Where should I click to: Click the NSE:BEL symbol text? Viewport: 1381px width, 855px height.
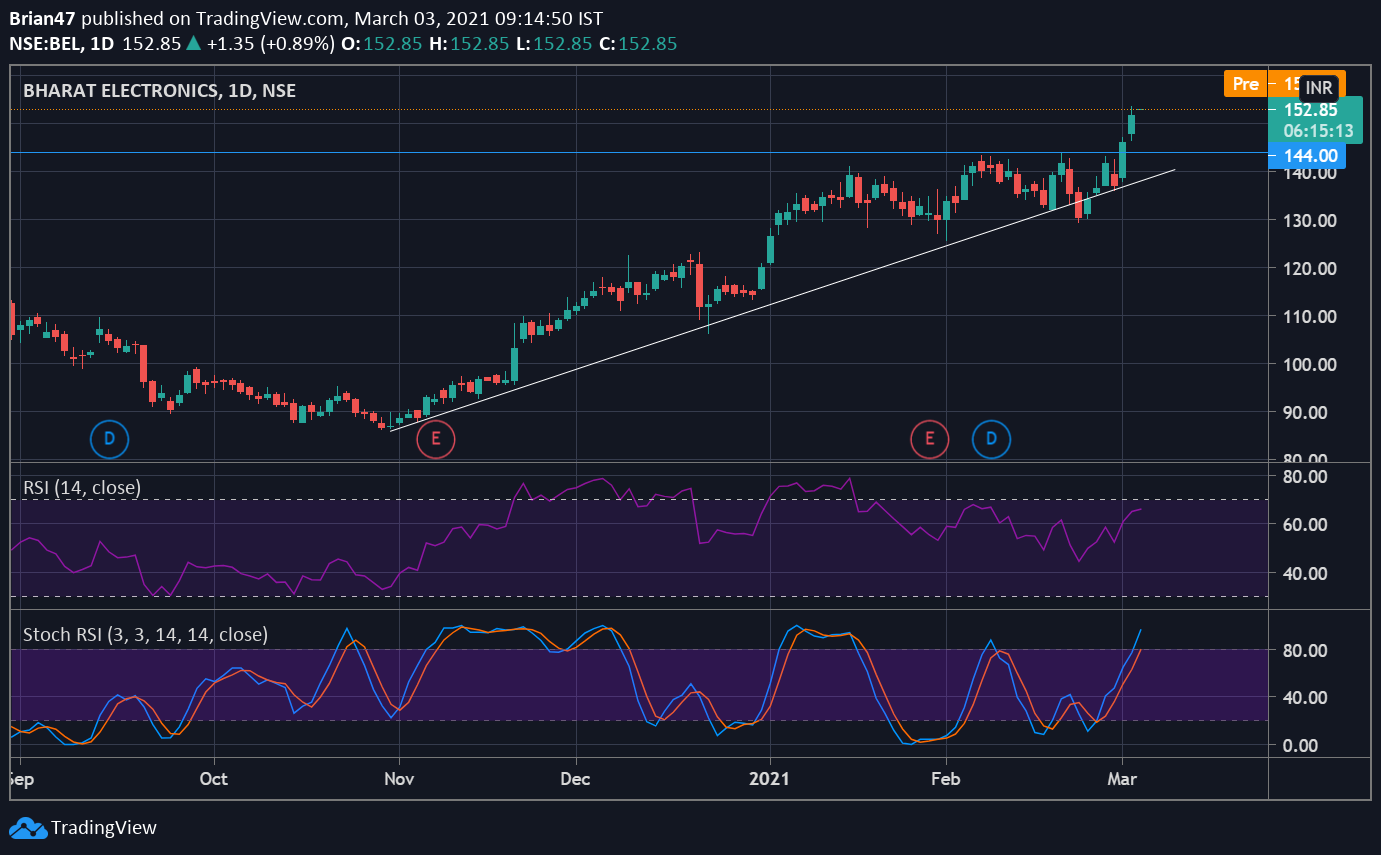pyautogui.click(x=47, y=44)
